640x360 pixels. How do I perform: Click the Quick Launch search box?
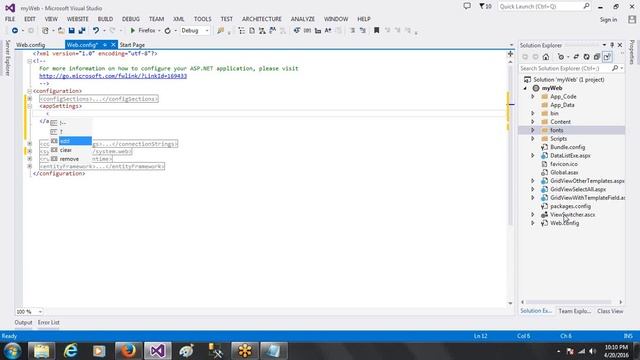[544, 7]
